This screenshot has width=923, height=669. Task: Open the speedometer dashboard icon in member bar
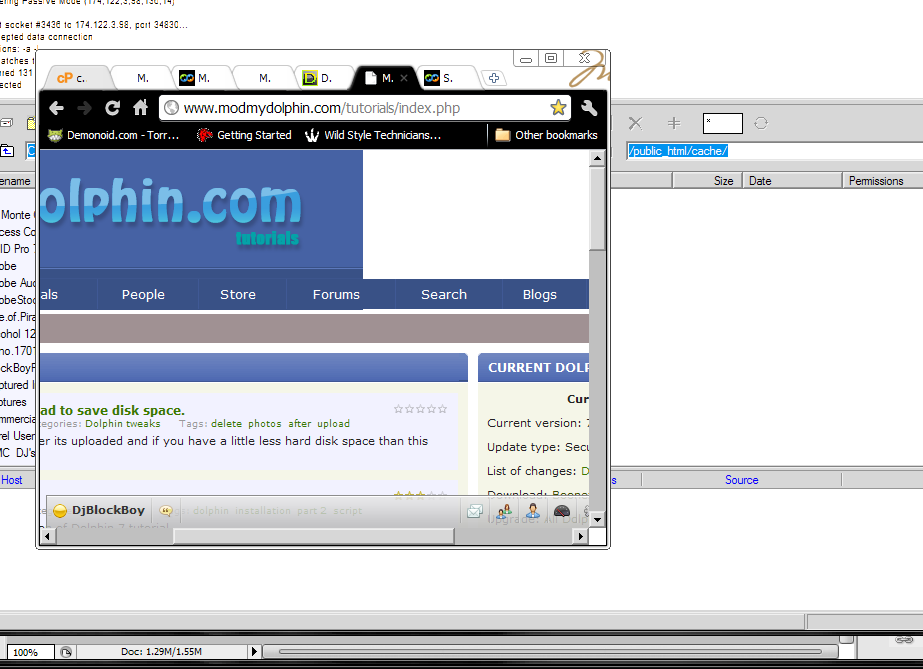562,511
